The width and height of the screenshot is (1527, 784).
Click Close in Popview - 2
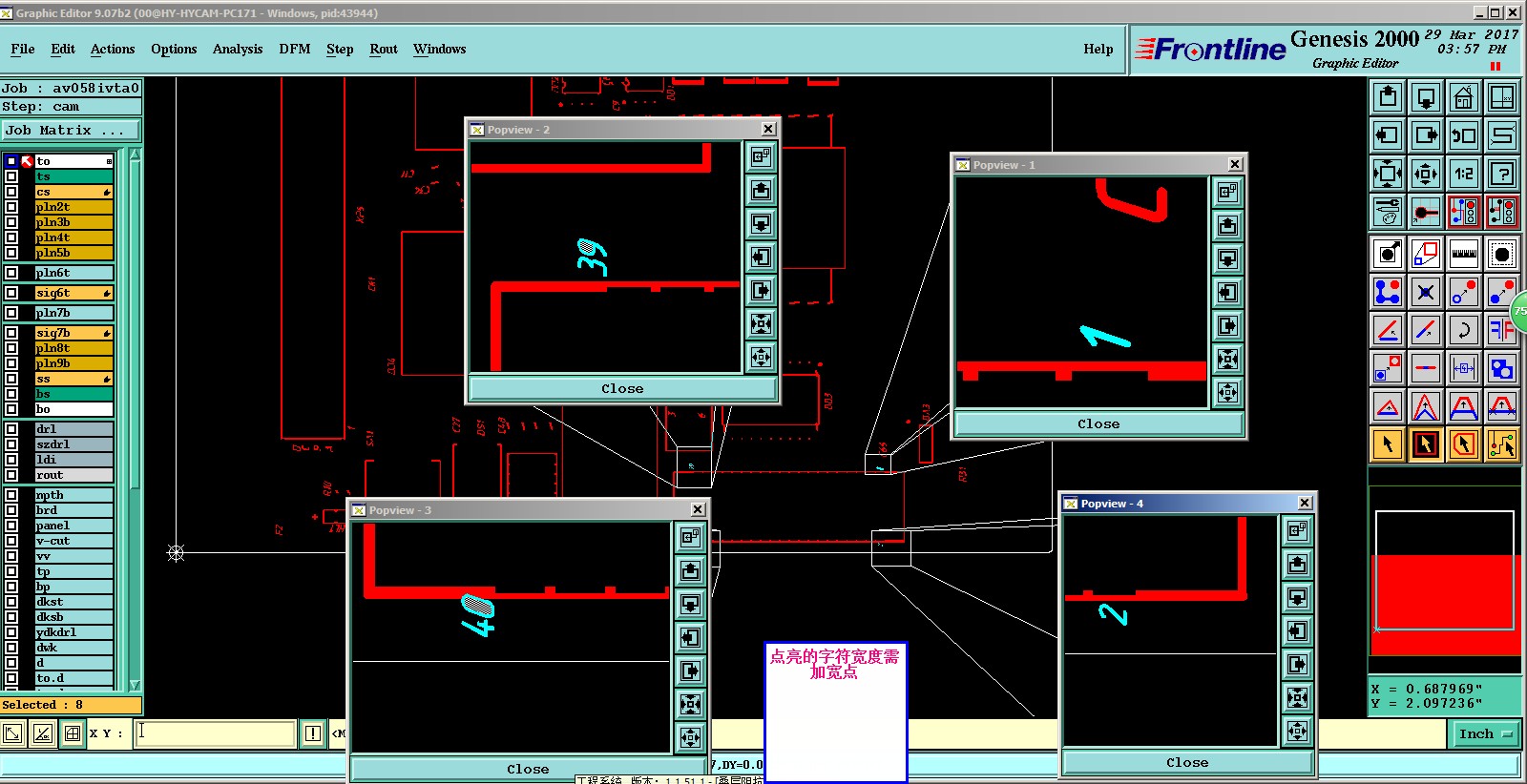click(x=622, y=388)
